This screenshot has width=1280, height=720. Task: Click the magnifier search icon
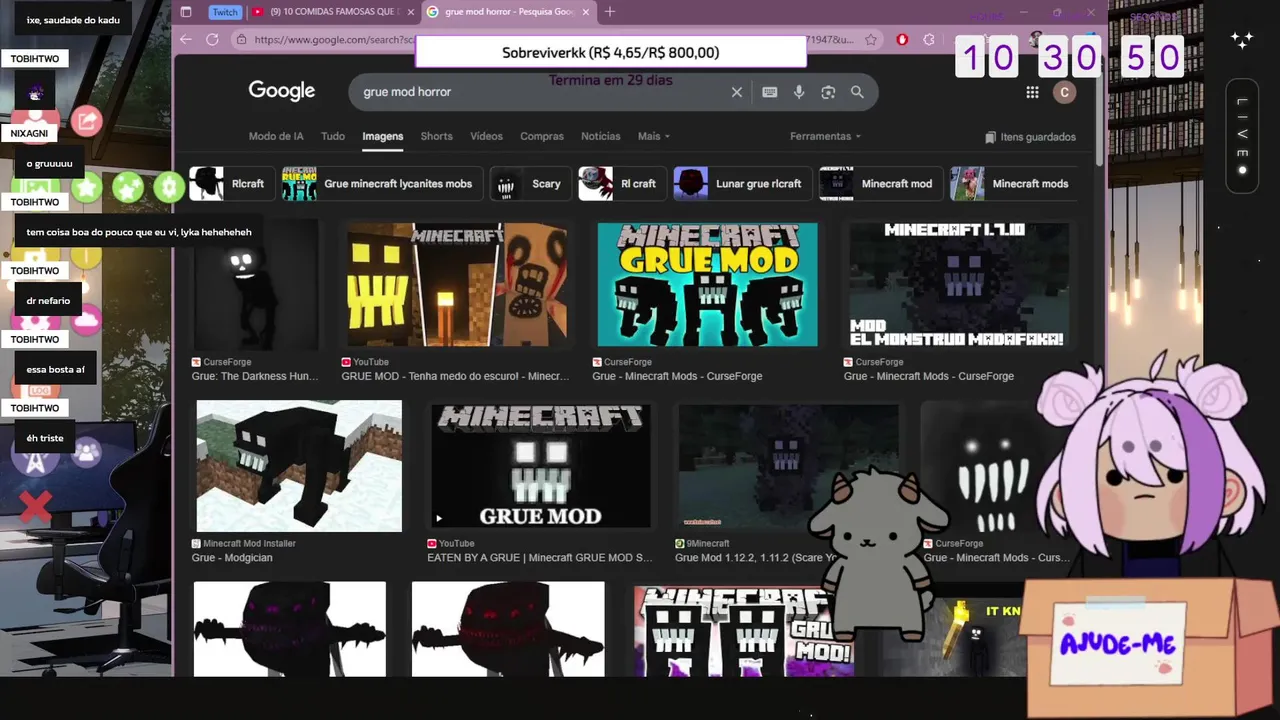tap(857, 92)
